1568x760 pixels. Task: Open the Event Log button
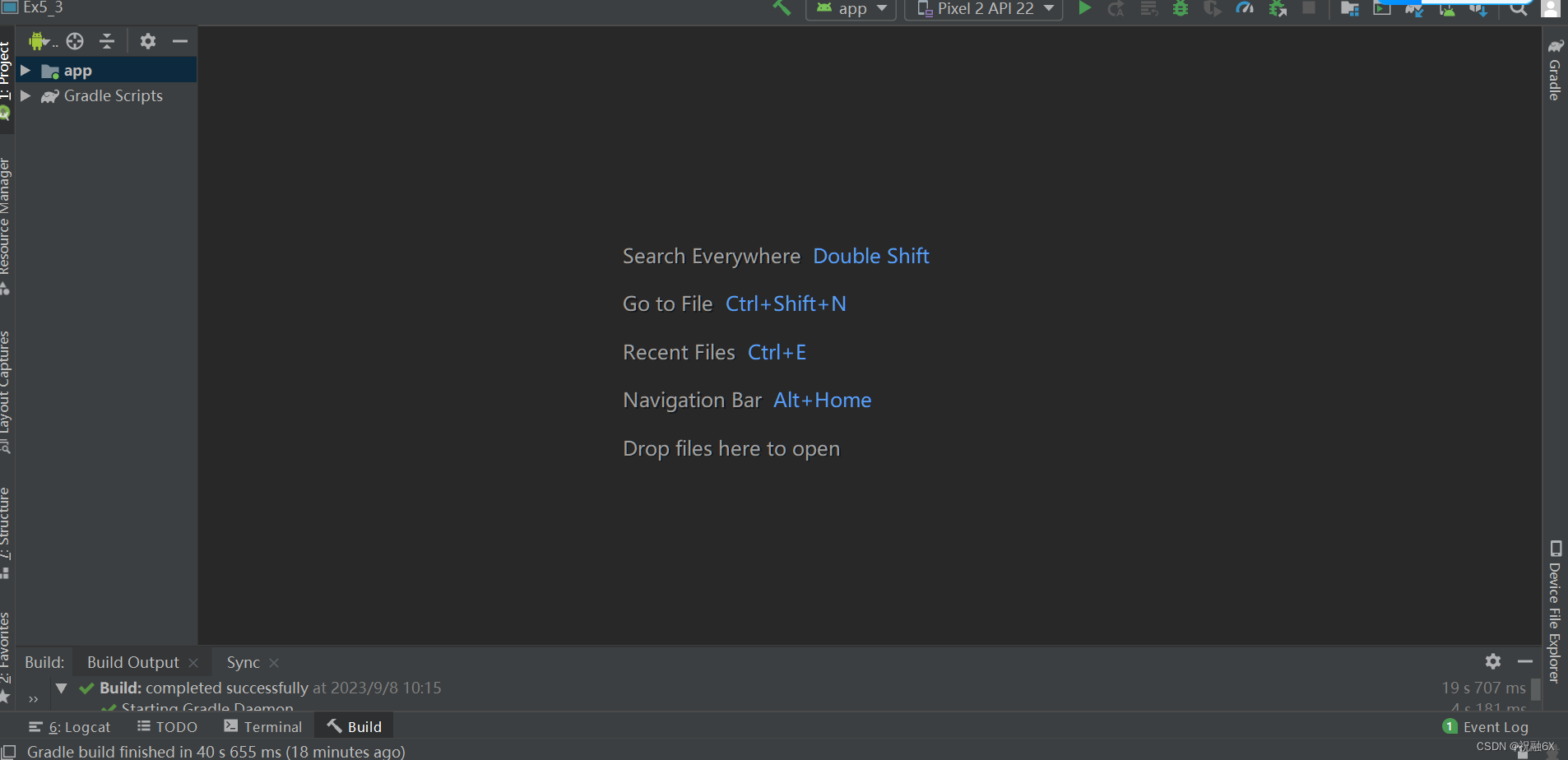1486,727
